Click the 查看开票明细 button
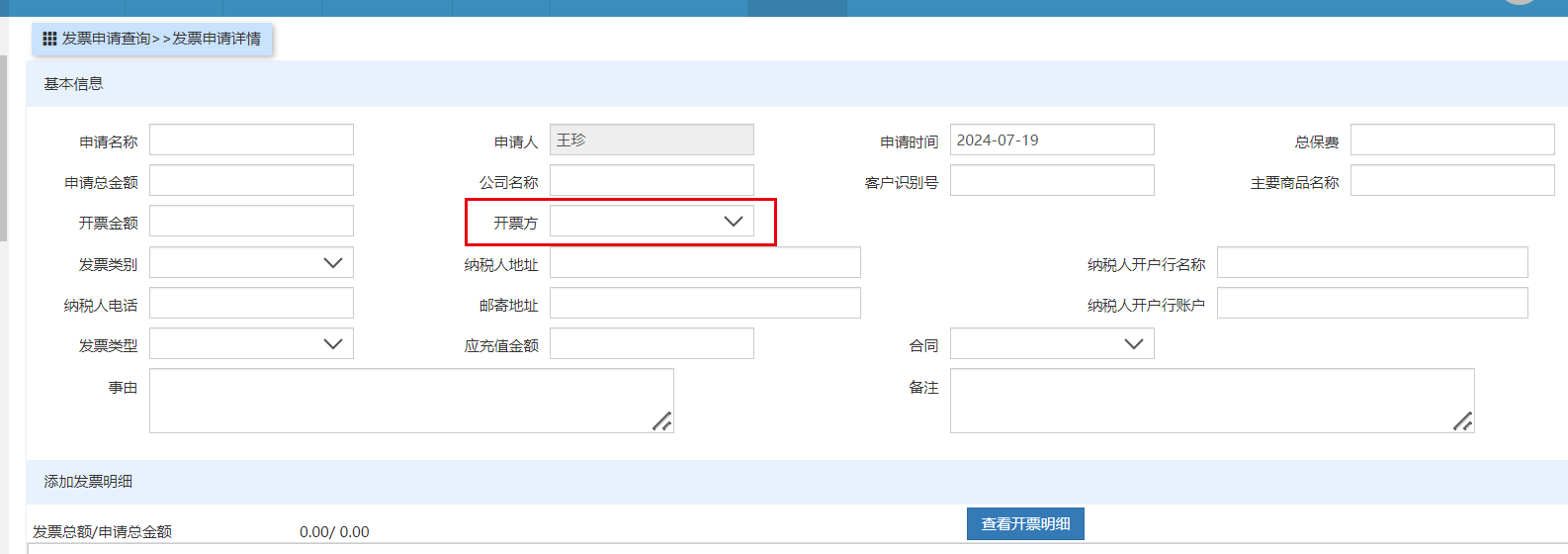 (x=1025, y=524)
